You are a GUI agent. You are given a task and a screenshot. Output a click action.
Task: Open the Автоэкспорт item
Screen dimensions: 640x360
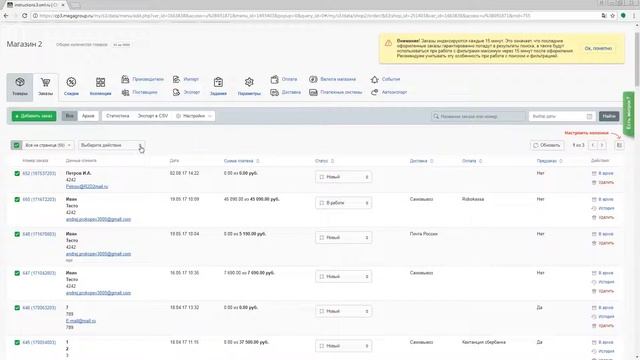[389, 93]
